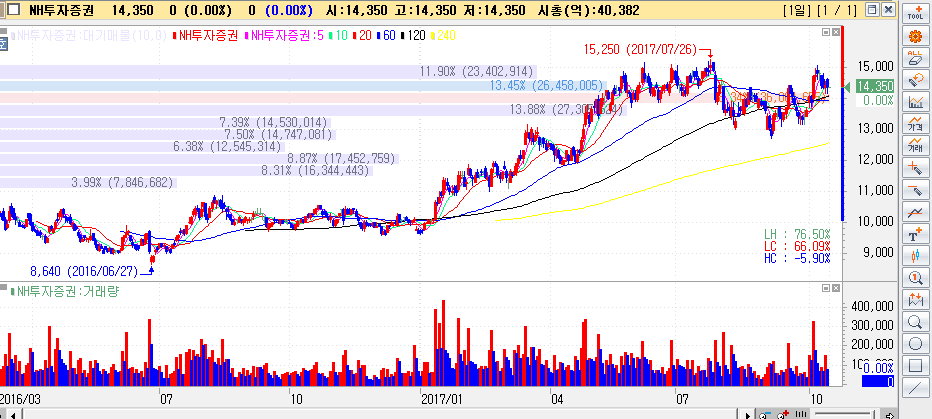
Task: Toggle red NH투자증권 candle legend
Action: 205,35
